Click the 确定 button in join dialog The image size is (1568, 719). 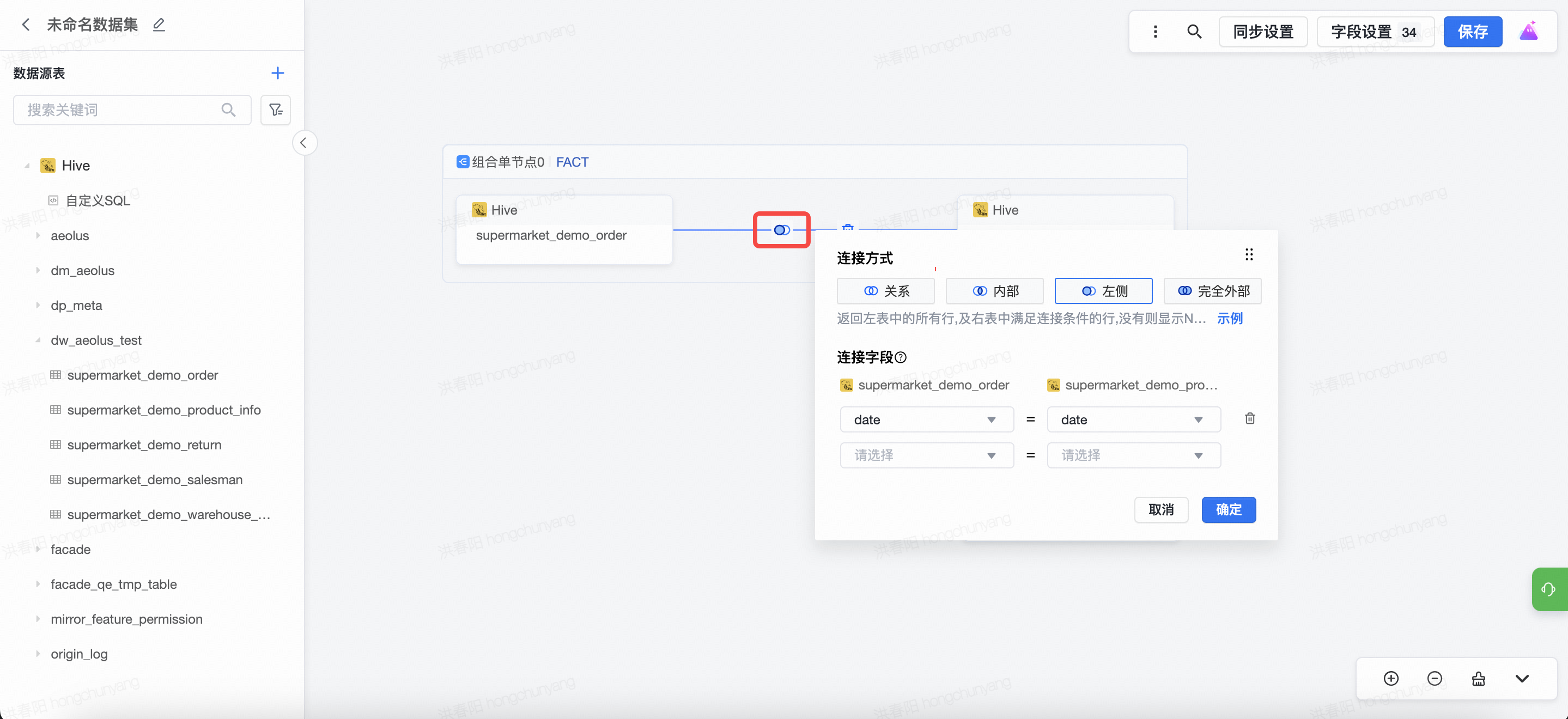click(x=1229, y=510)
